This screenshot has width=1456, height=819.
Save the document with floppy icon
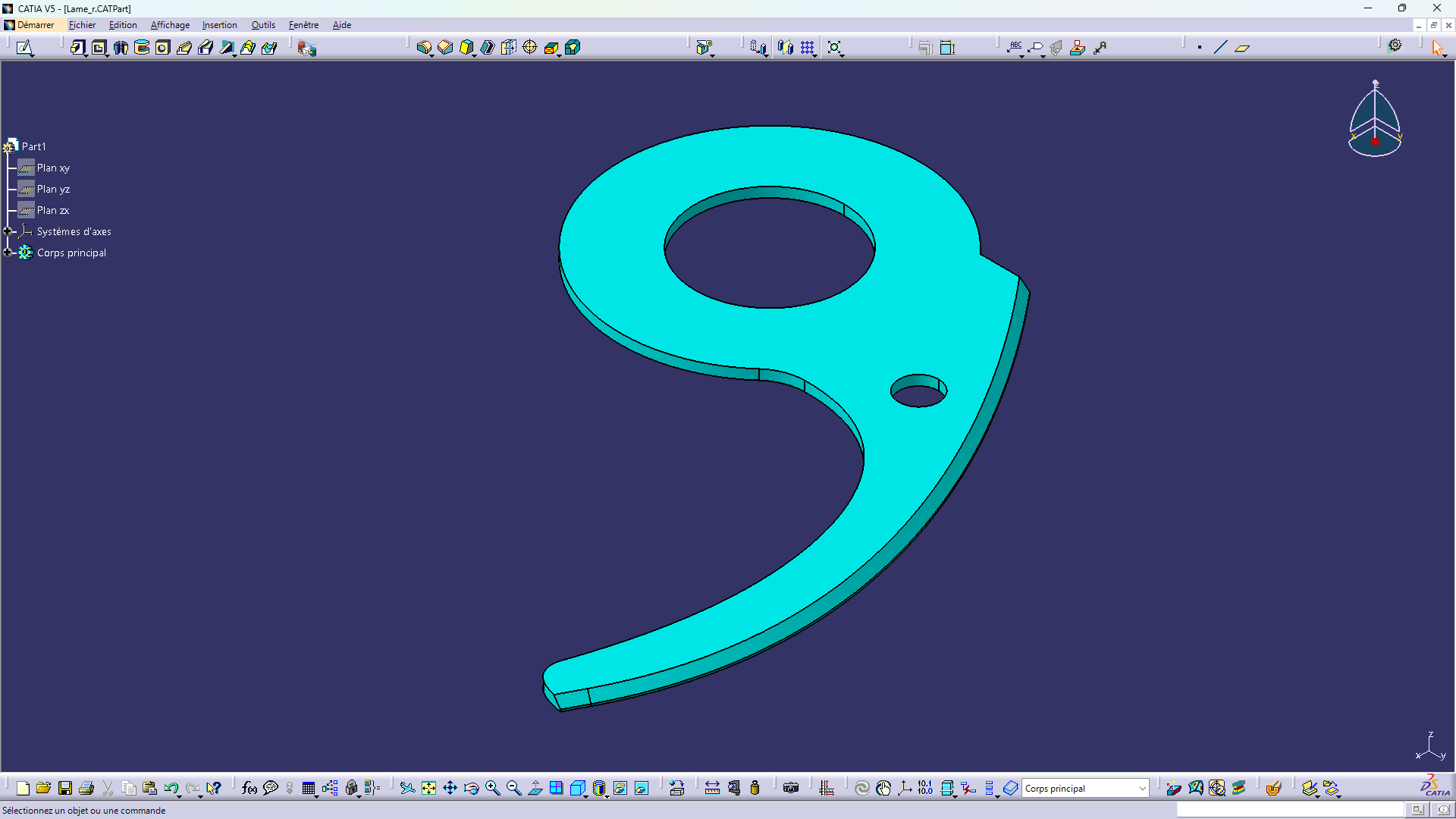click(65, 789)
